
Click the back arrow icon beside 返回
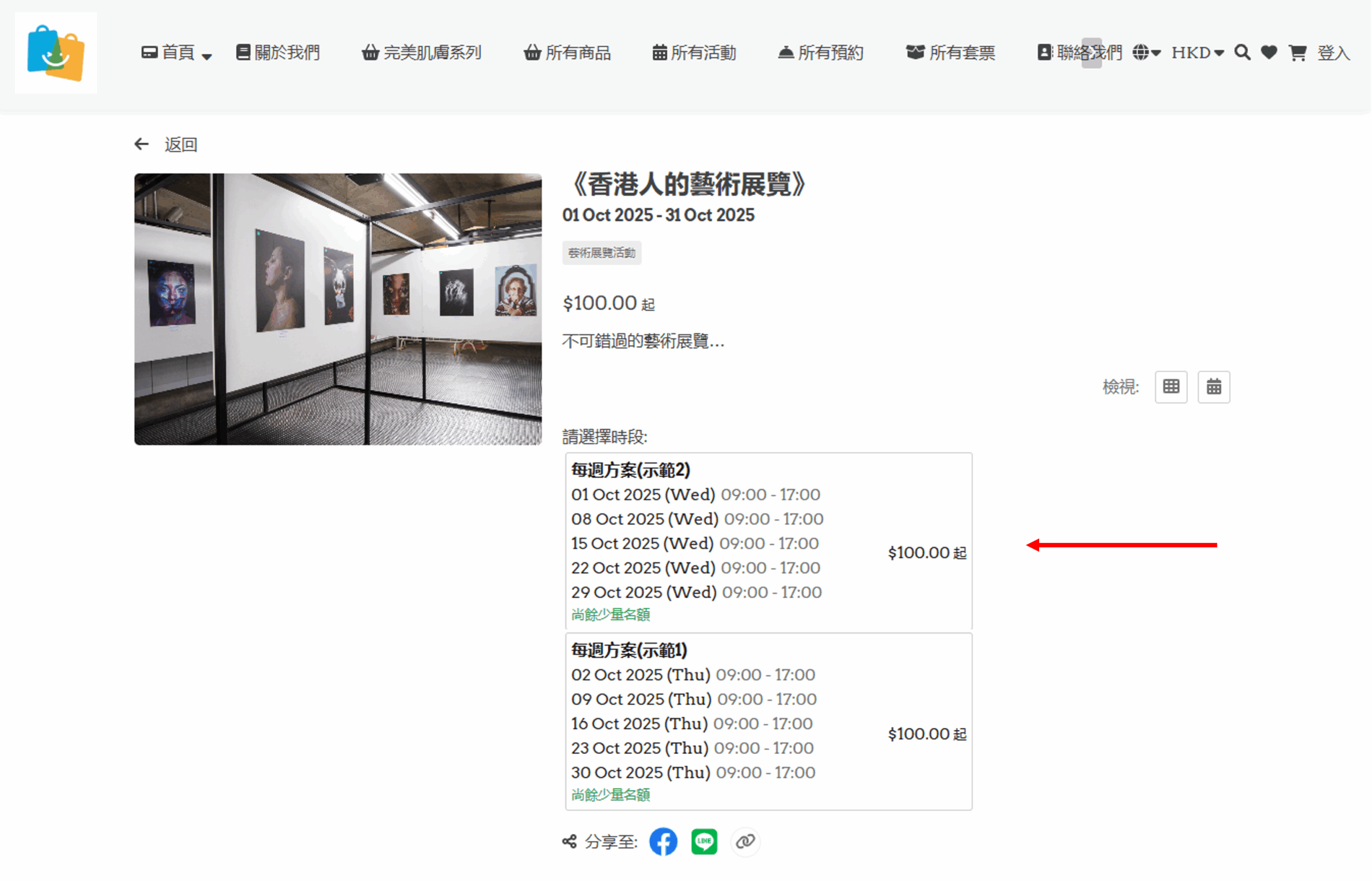(141, 144)
